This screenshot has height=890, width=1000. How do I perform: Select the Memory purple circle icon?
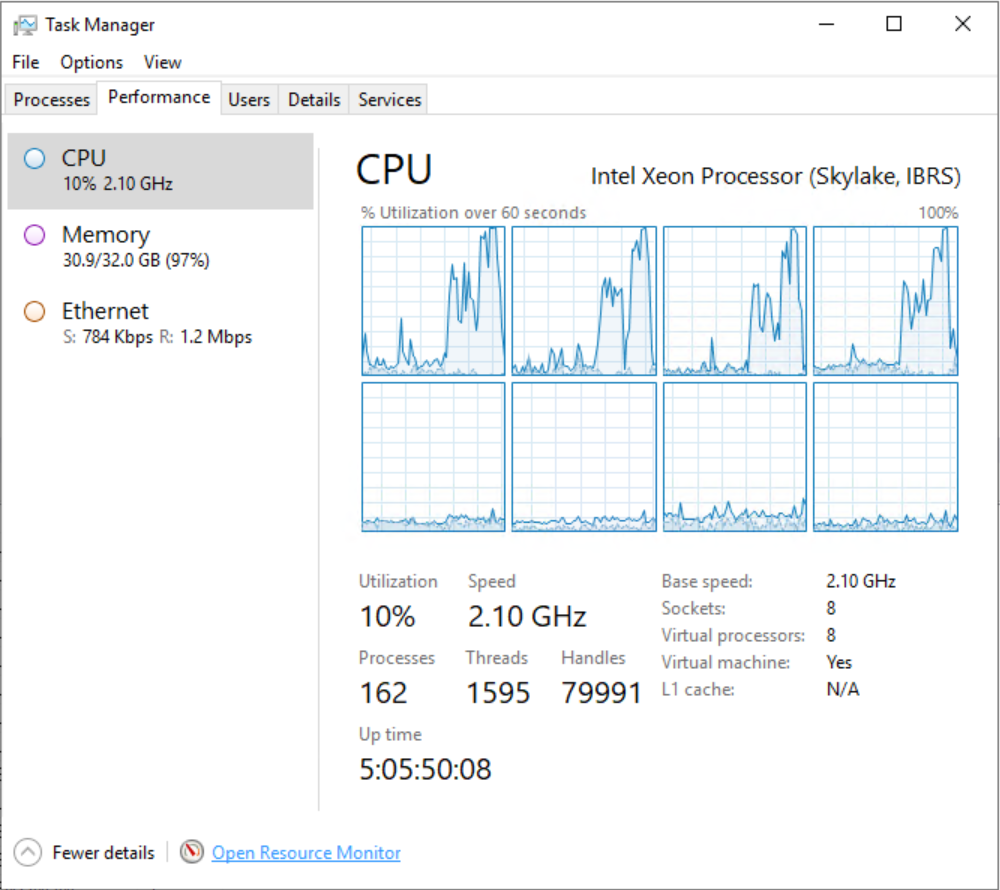34,235
